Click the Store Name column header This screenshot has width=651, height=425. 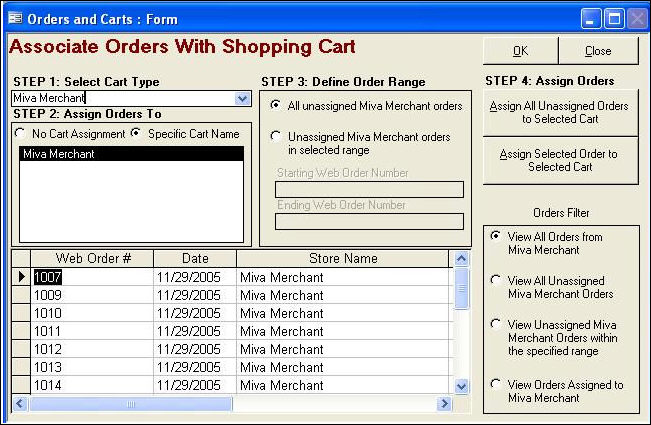(343, 258)
